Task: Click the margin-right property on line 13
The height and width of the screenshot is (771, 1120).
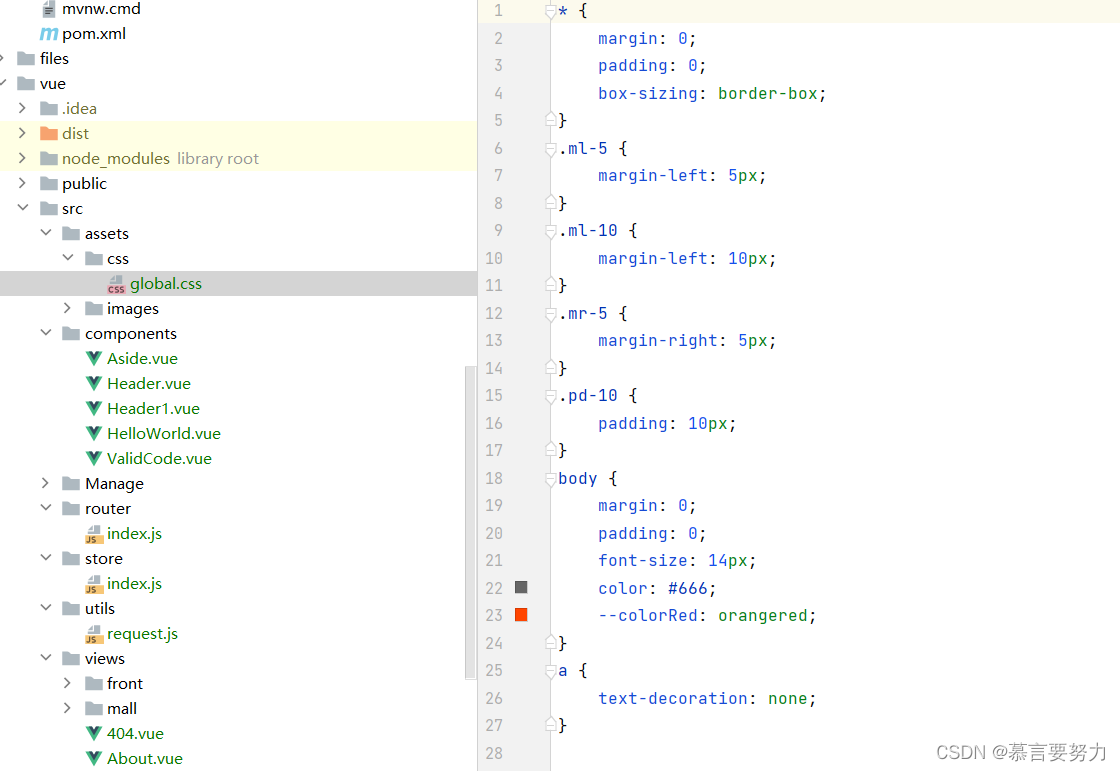Action: coord(658,341)
